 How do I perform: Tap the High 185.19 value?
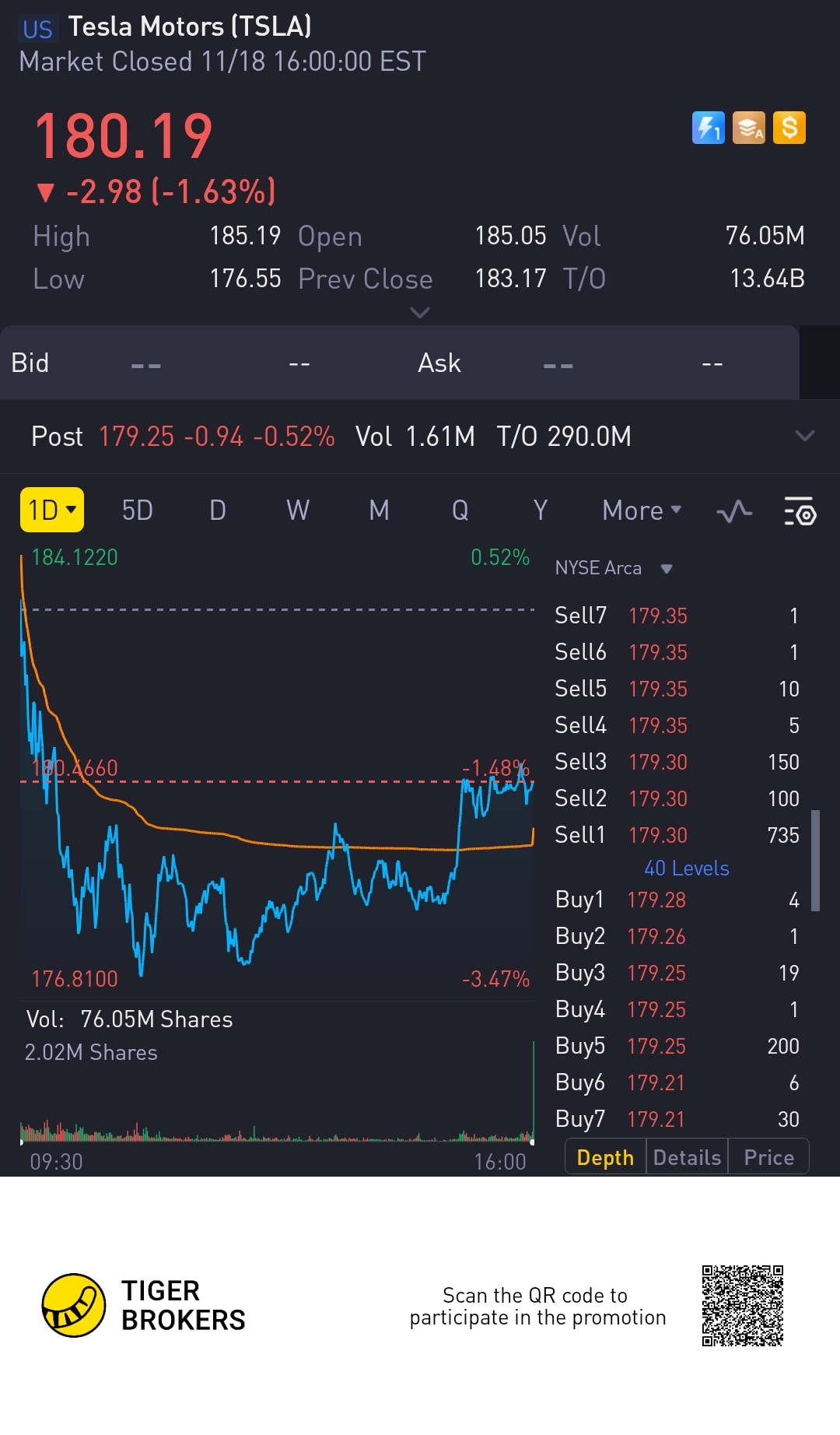coord(245,236)
